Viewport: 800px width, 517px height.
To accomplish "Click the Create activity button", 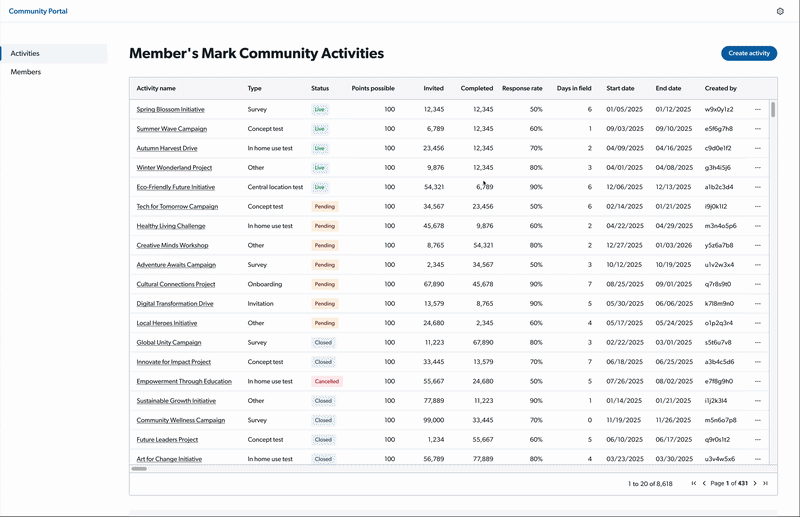I will click(748, 53).
